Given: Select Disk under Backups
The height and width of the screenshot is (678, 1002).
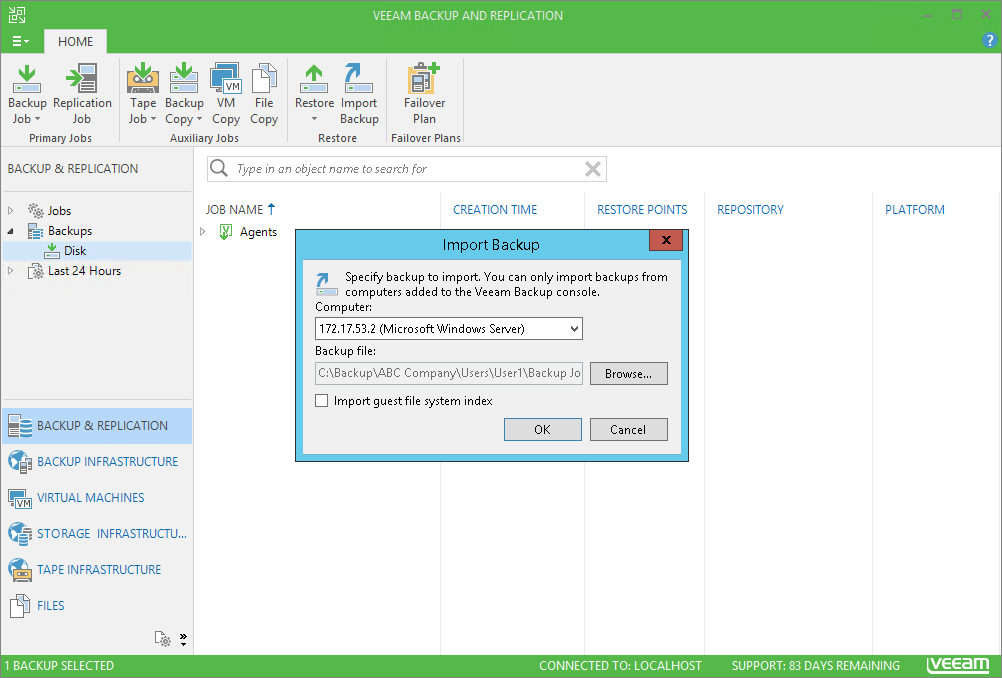Looking at the screenshot, I should pos(75,250).
